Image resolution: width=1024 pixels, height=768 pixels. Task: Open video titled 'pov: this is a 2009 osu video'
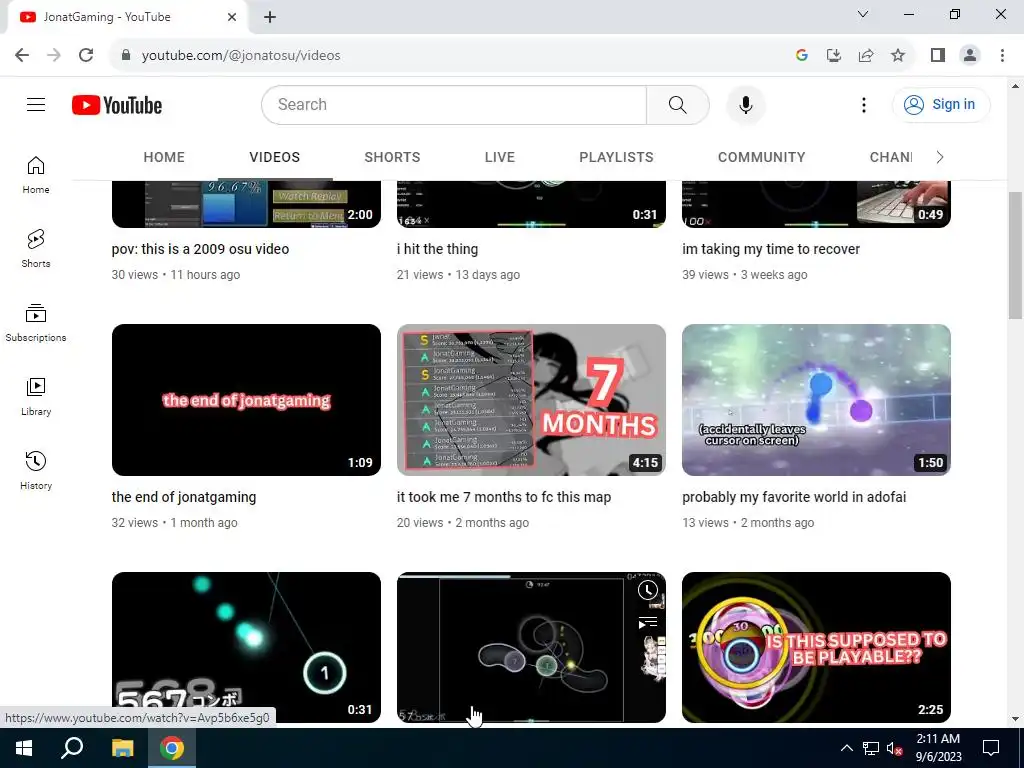coord(200,249)
